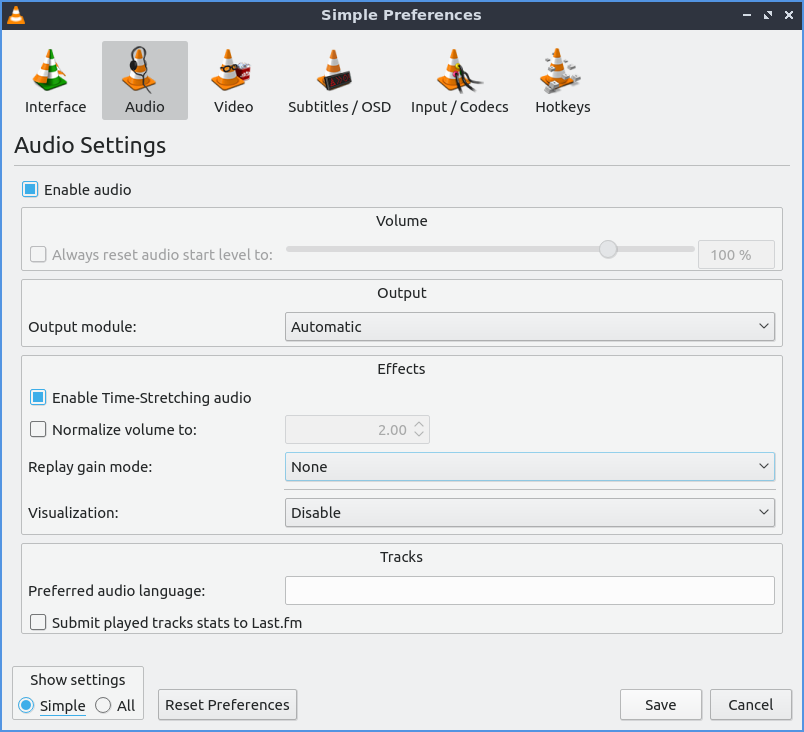Select the All settings radio button
Viewport: 804px width, 732px height.
click(103, 705)
